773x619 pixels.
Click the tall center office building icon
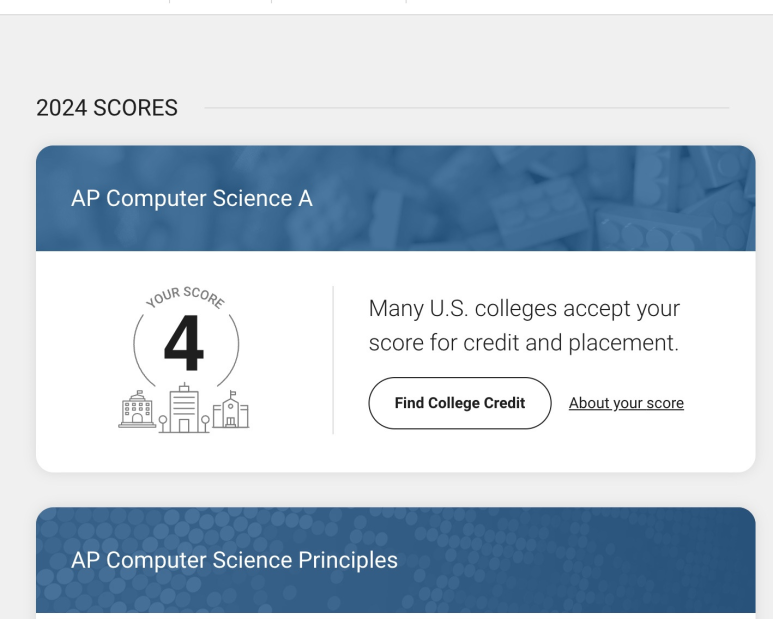pyautogui.click(x=184, y=408)
